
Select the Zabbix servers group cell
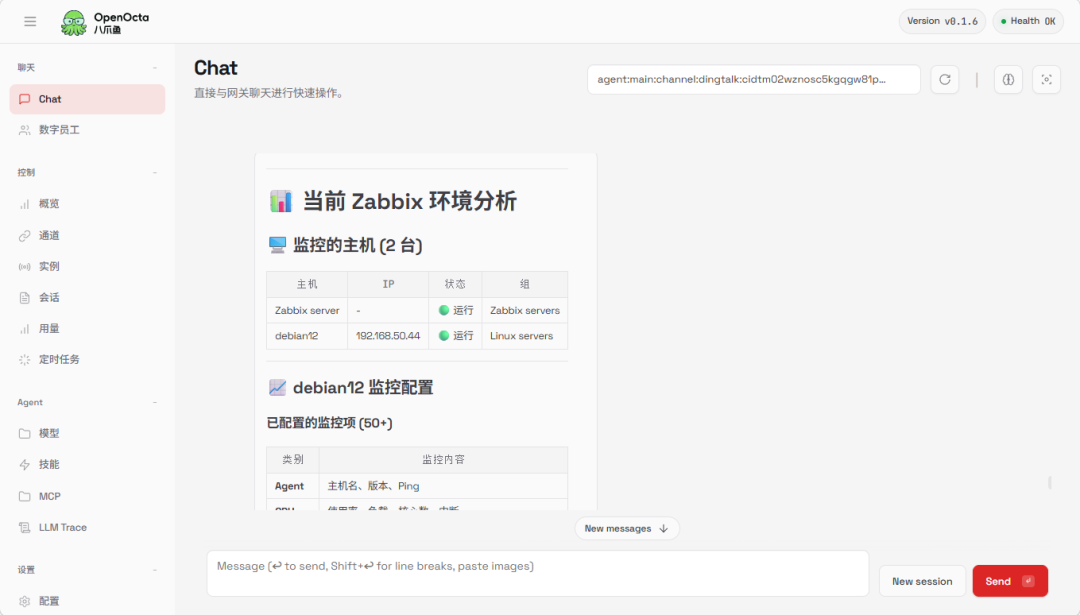(x=525, y=311)
